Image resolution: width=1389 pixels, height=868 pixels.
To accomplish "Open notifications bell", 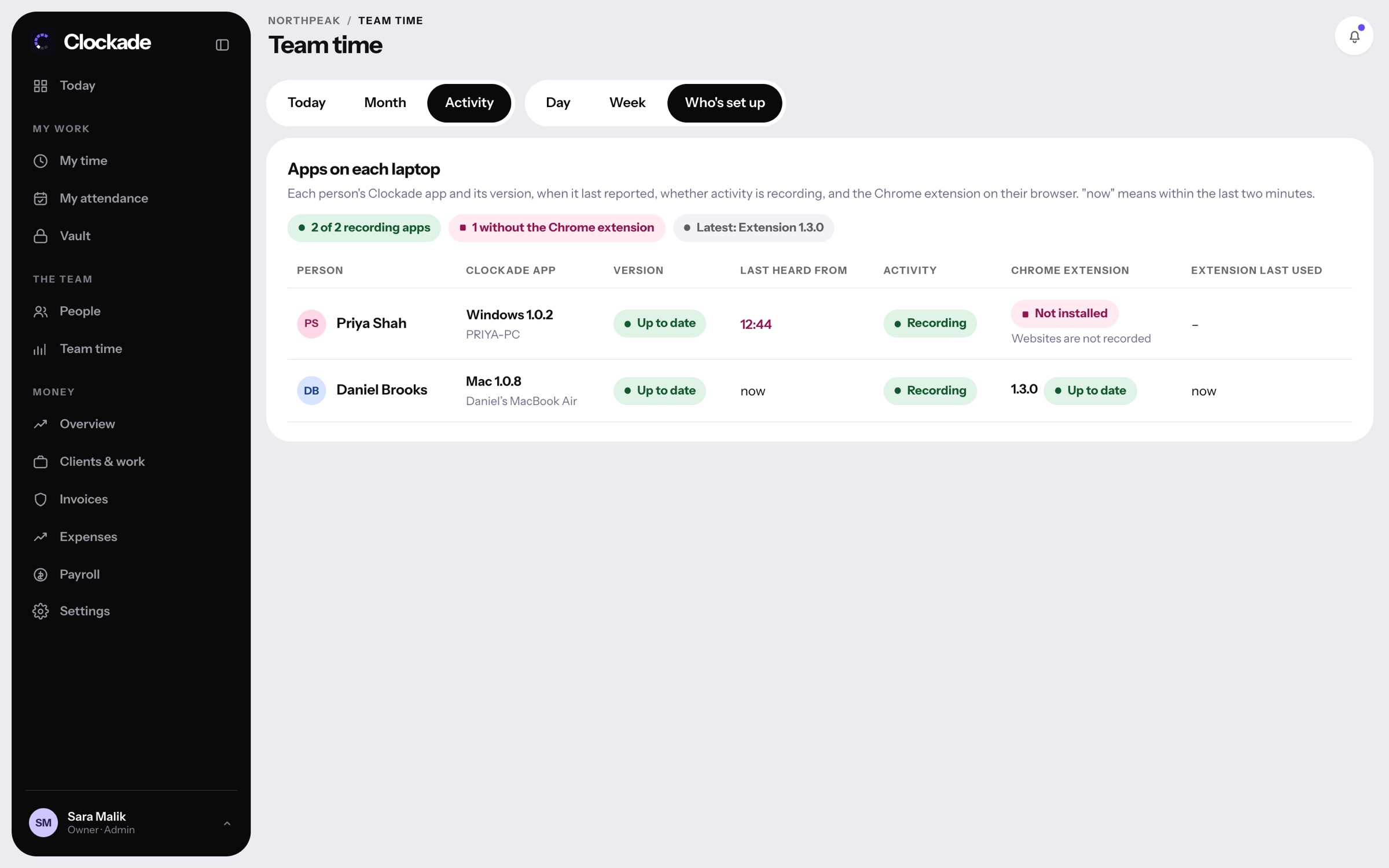I will pos(1354,36).
